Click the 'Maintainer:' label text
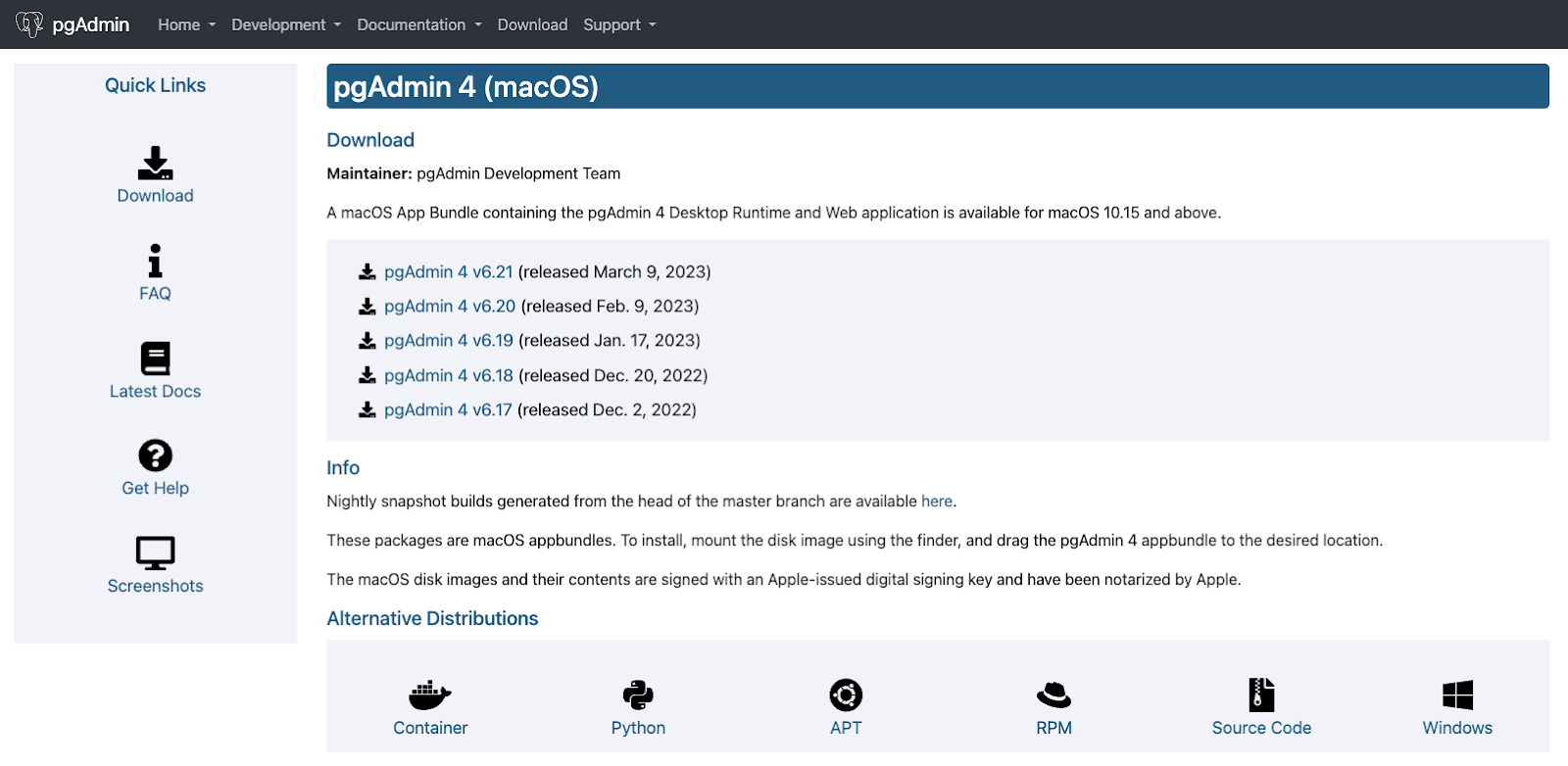Screen dimensions: 1568x766 369,173
